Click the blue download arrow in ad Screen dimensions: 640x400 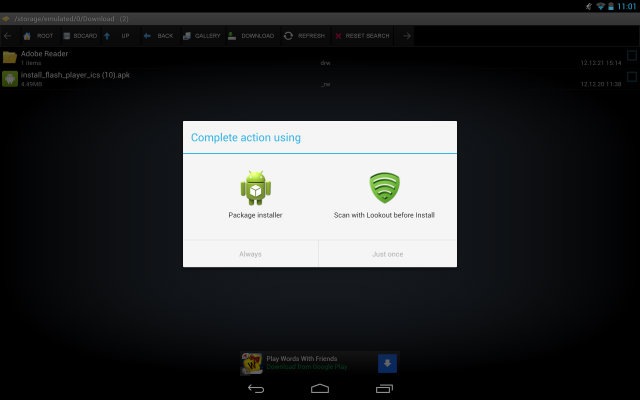(386, 362)
